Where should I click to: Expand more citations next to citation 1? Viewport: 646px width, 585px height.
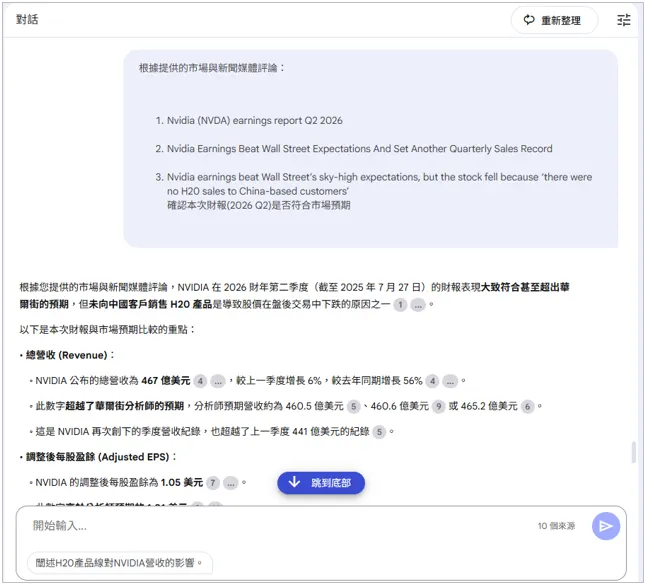[x=418, y=305]
